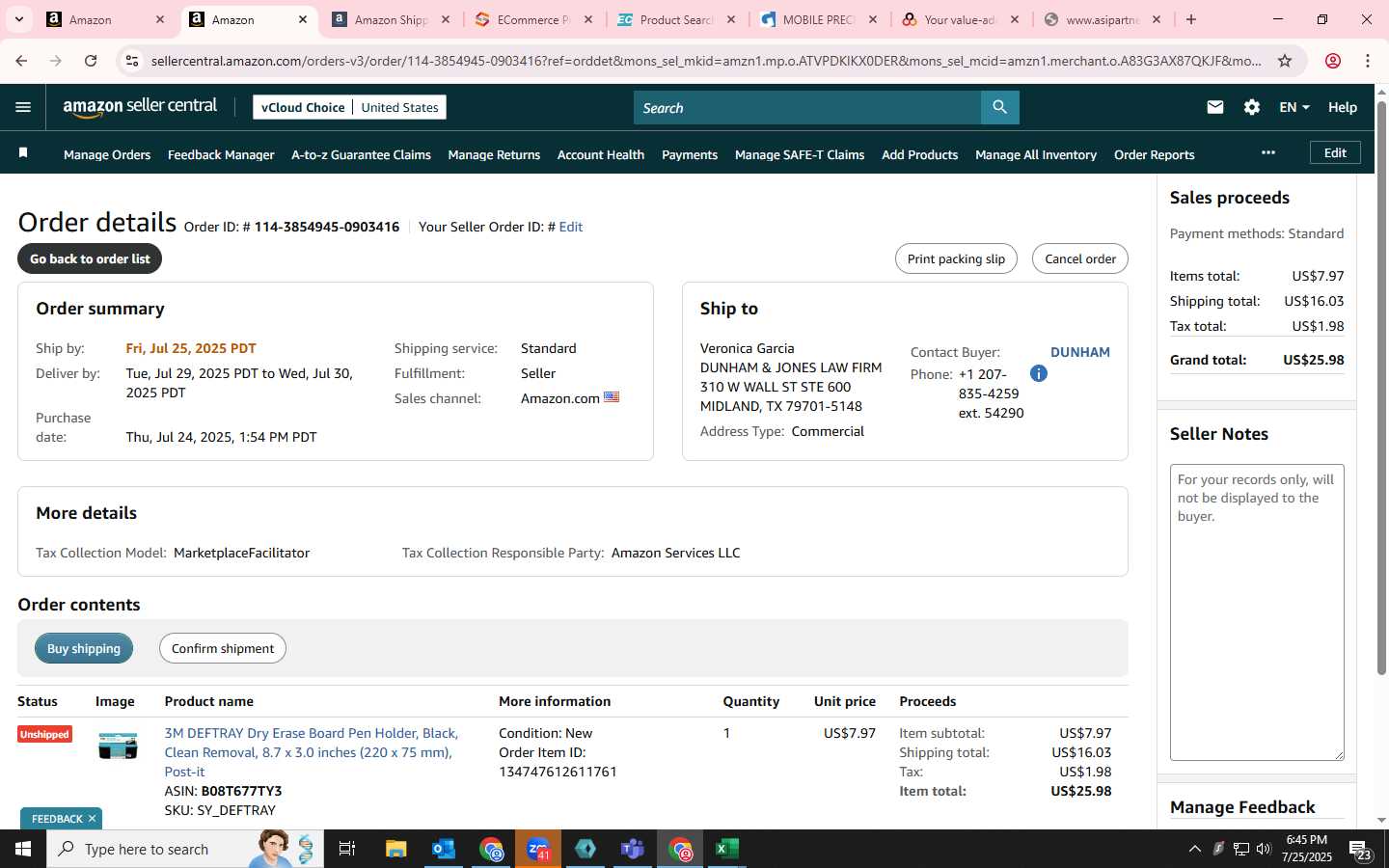Open more navigation options ellipsis

[1267, 152]
